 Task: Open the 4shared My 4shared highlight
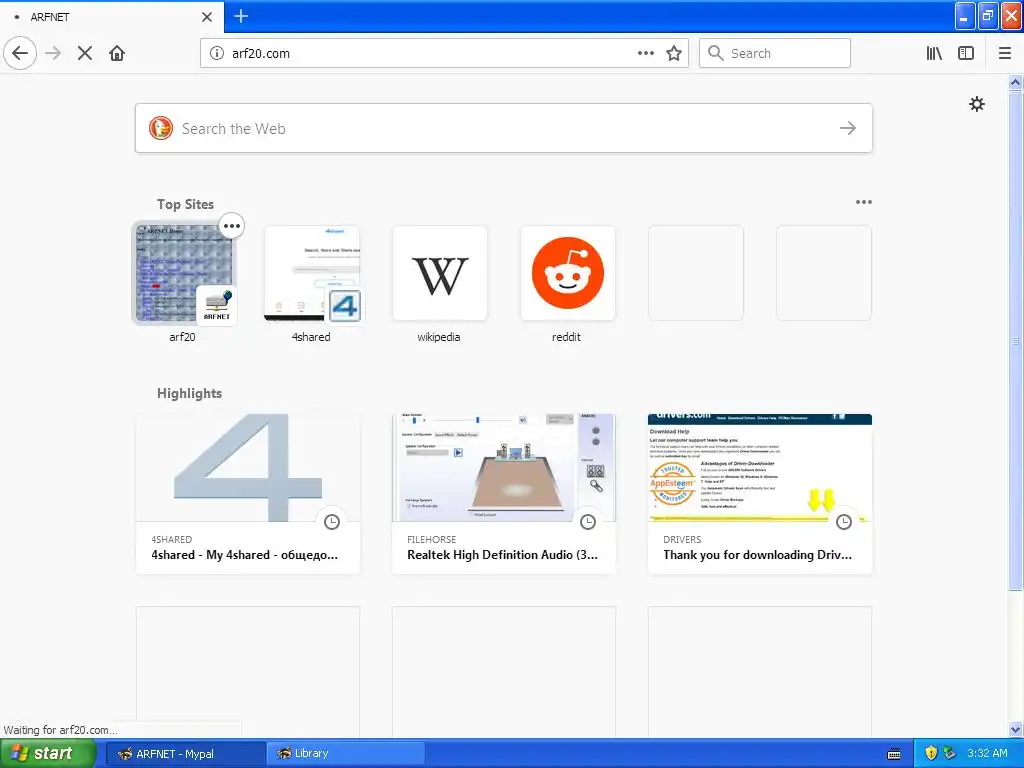[x=248, y=494]
